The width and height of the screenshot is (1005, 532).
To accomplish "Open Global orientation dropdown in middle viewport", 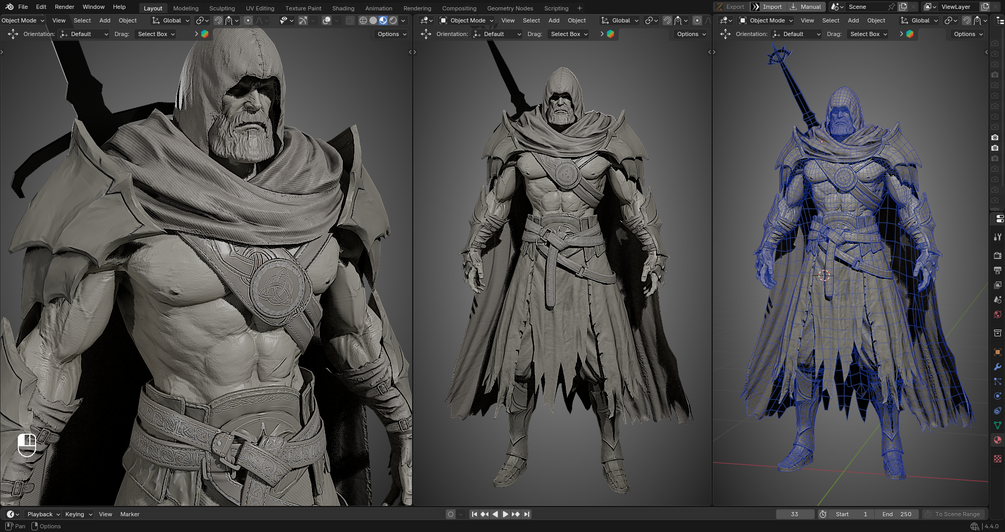I will pos(620,21).
